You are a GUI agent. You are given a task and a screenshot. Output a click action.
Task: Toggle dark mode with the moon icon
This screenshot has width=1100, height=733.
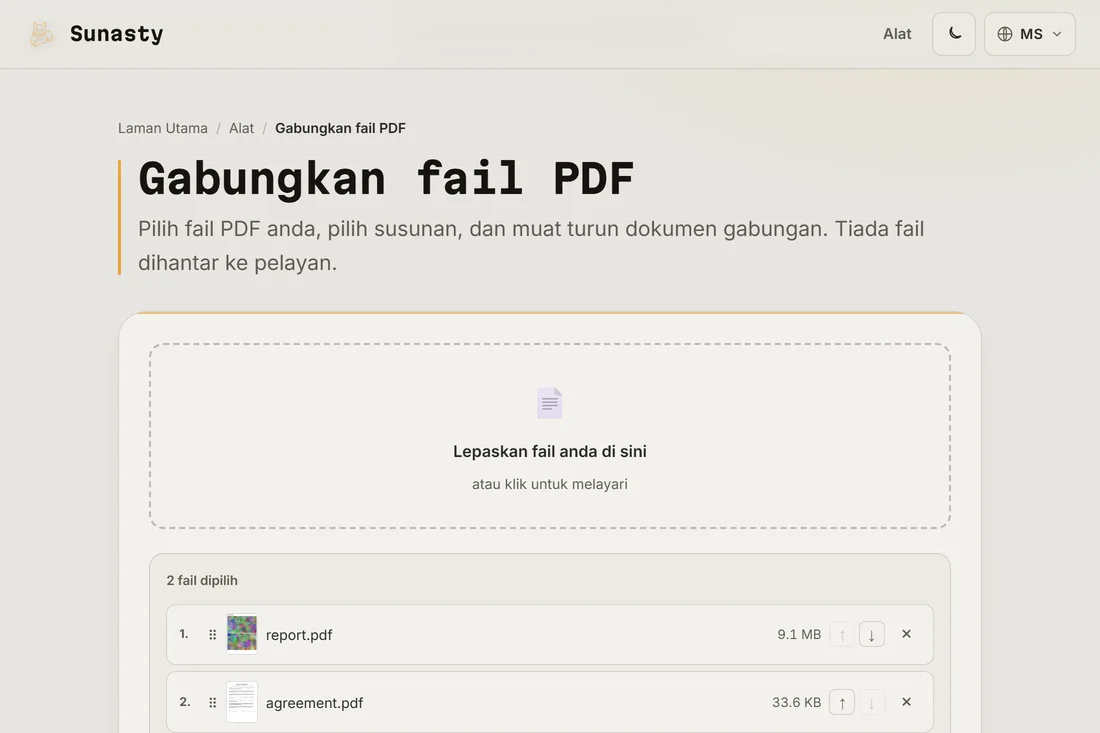953,34
